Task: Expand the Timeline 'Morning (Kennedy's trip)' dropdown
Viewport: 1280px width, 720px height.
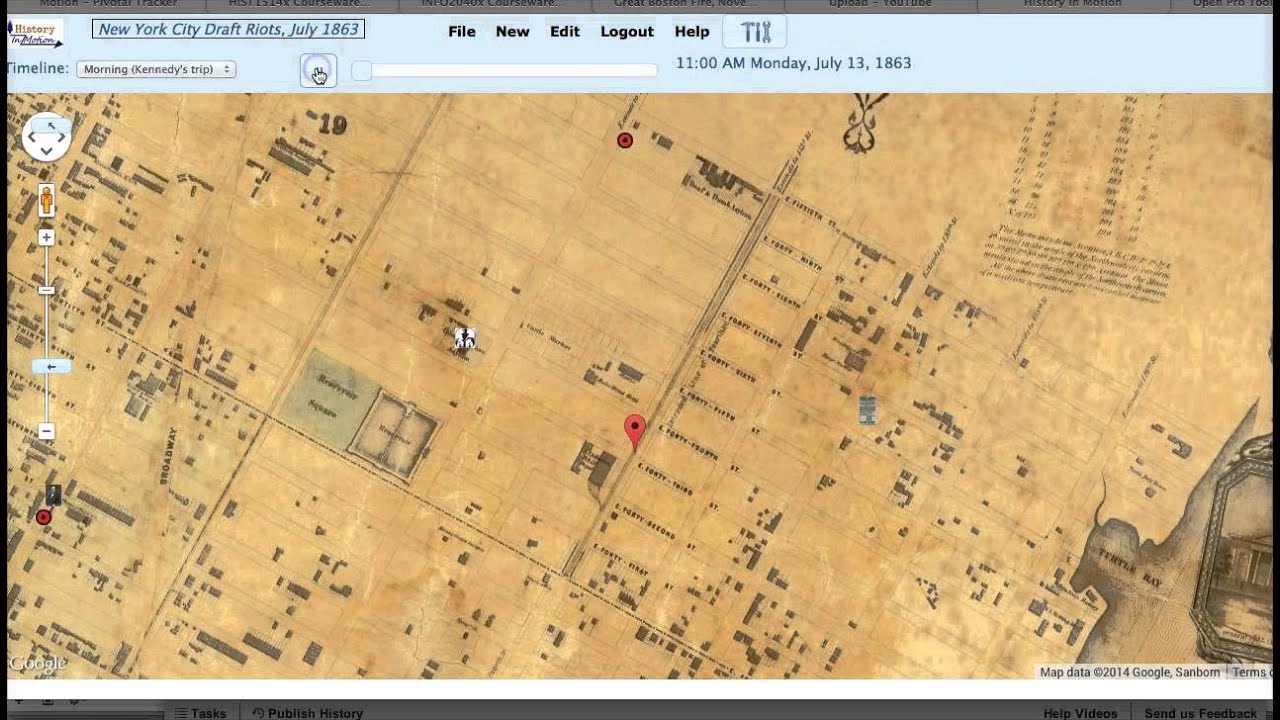Action: tap(156, 69)
